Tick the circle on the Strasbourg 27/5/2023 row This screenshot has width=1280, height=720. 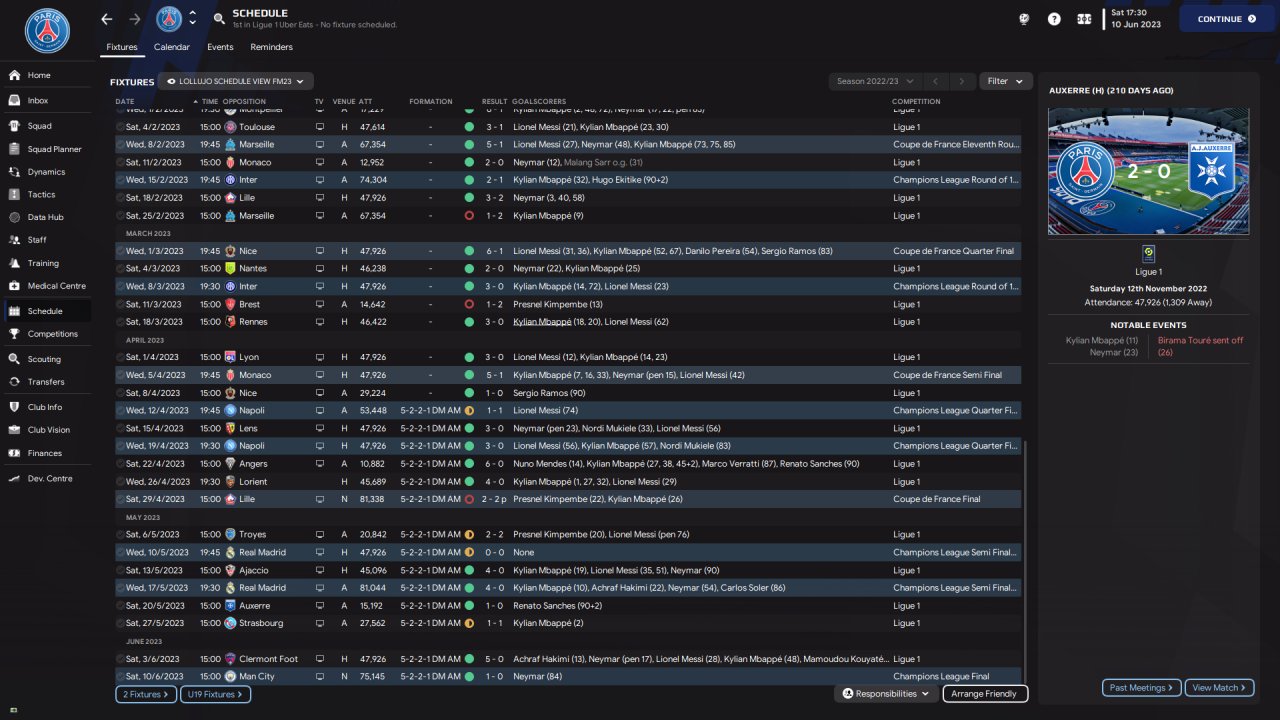[120, 623]
